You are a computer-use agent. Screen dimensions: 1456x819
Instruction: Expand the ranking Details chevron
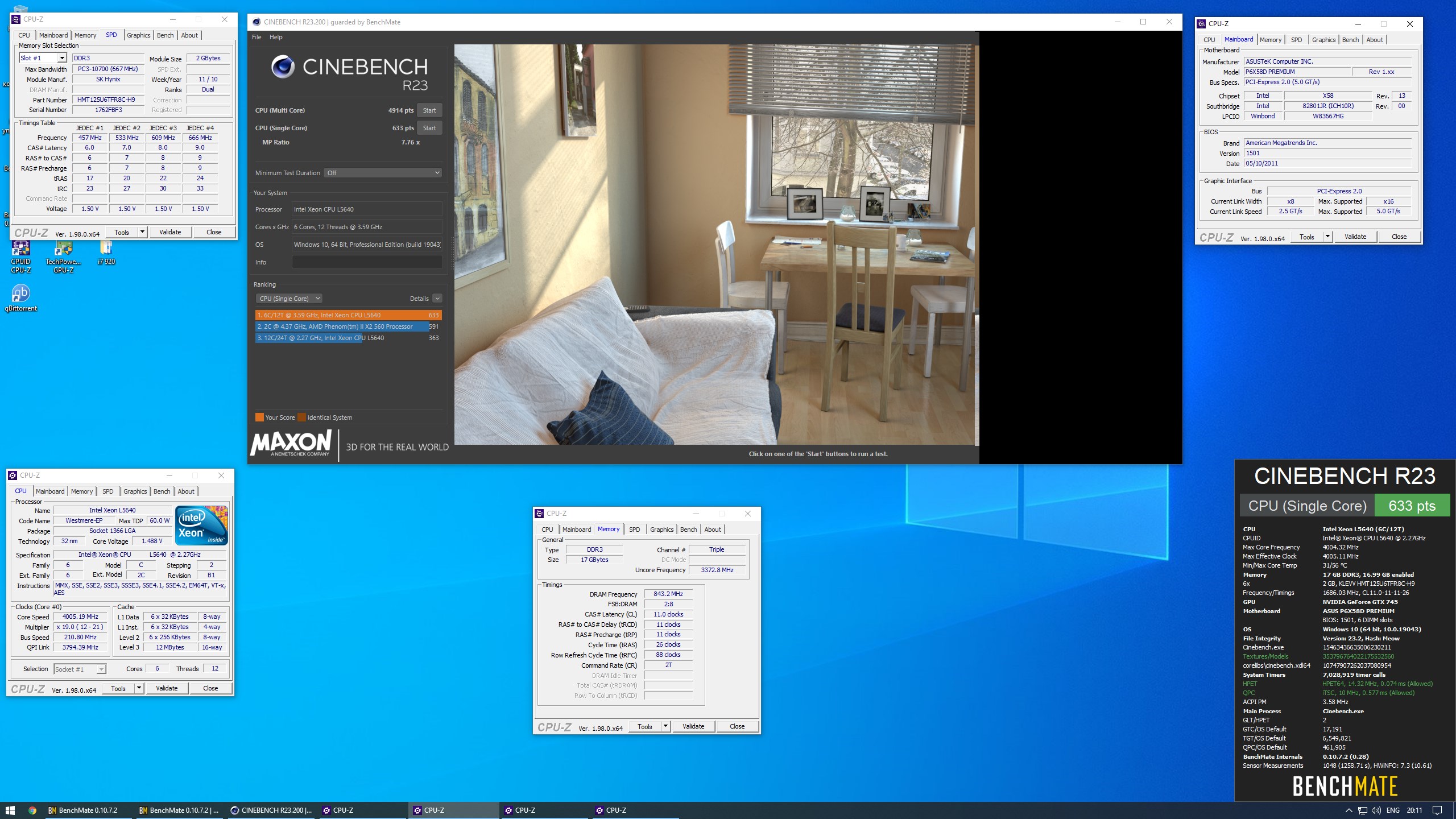point(437,299)
